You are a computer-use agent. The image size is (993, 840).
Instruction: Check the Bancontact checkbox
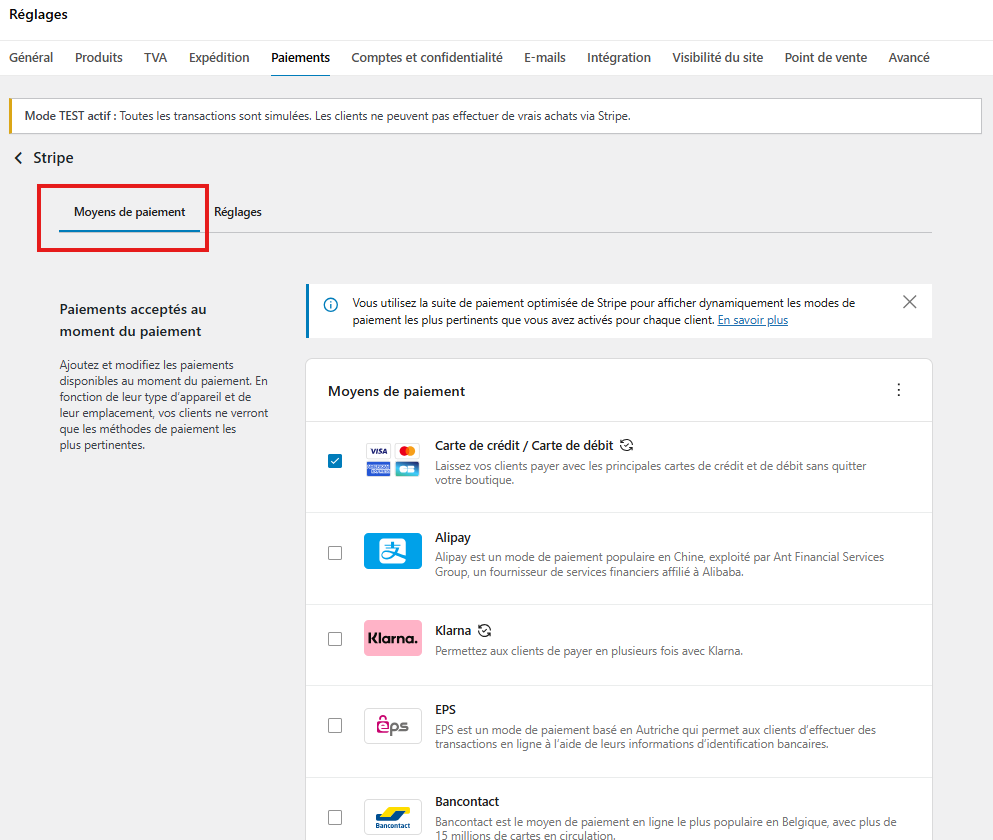[x=335, y=817]
